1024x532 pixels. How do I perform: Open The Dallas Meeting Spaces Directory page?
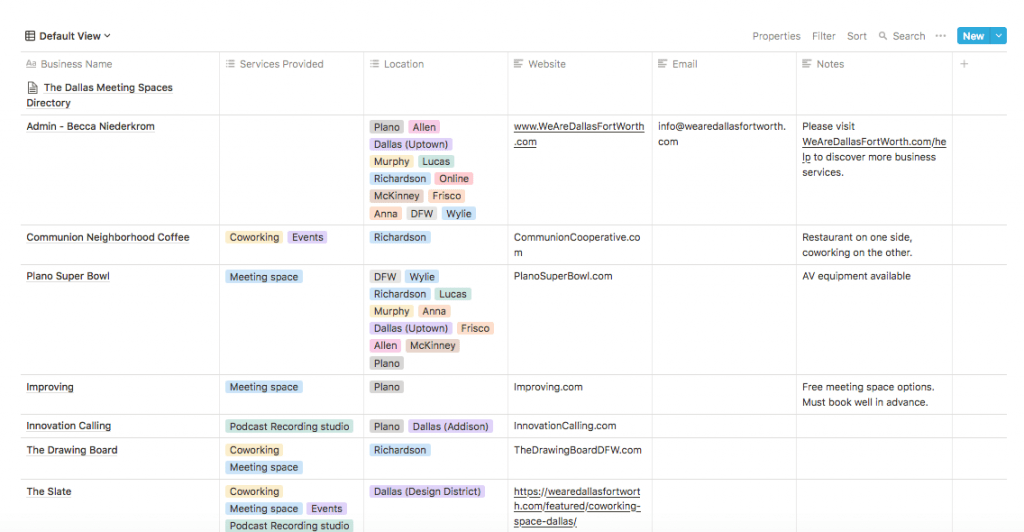coord(99,95)
